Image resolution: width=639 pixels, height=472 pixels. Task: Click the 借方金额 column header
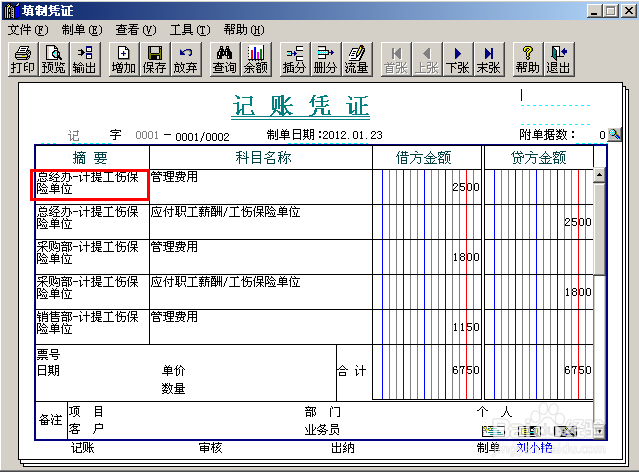(x=427, y=157)
